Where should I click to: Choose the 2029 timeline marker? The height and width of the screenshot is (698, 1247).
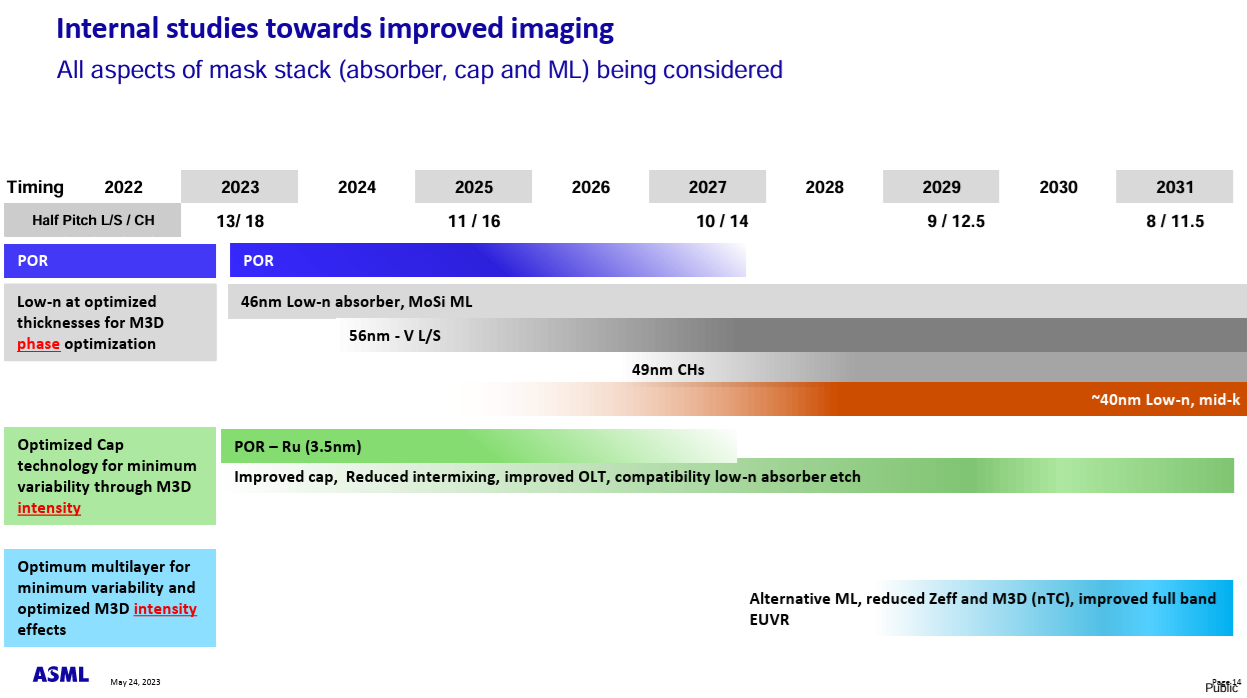(x=941, y=187)
